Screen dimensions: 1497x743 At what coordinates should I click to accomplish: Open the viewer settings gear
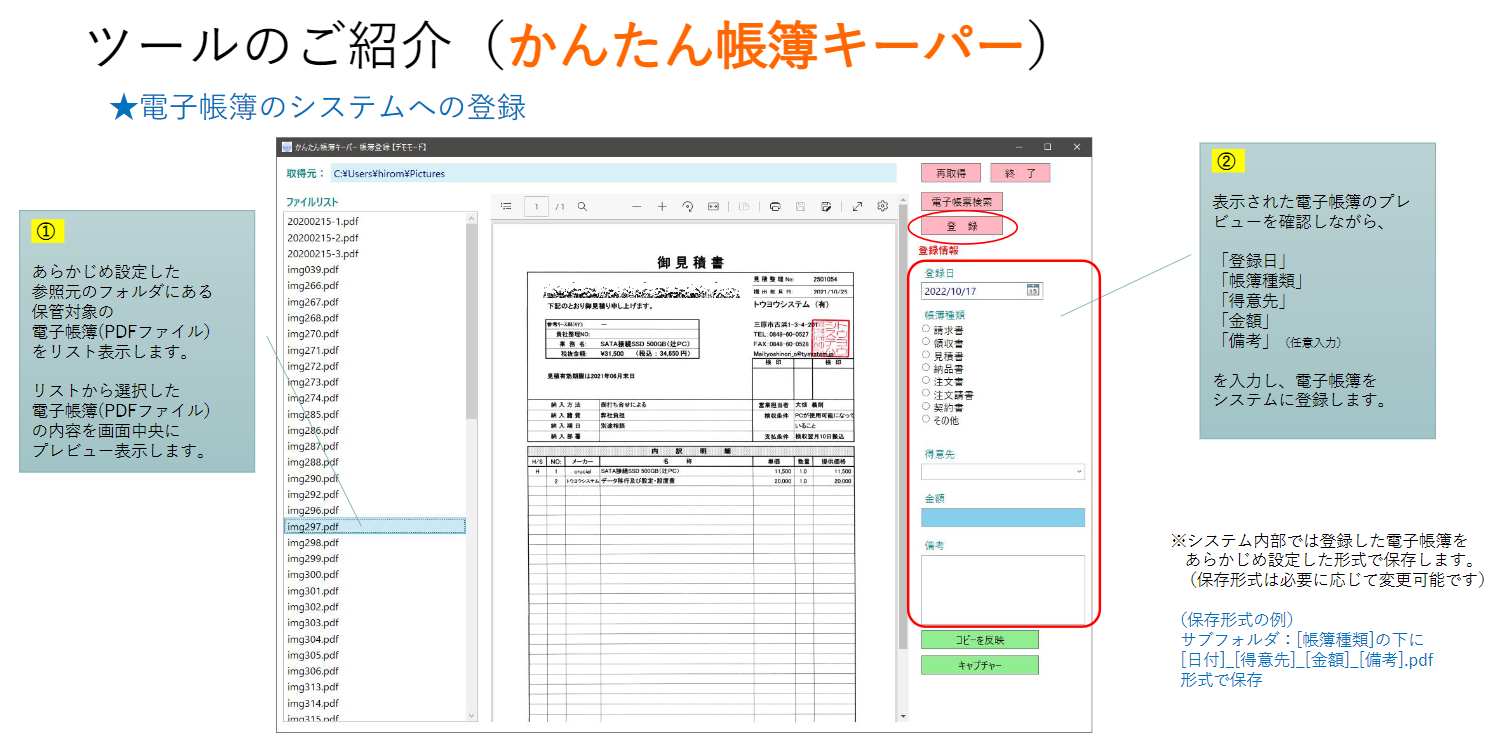882,206
